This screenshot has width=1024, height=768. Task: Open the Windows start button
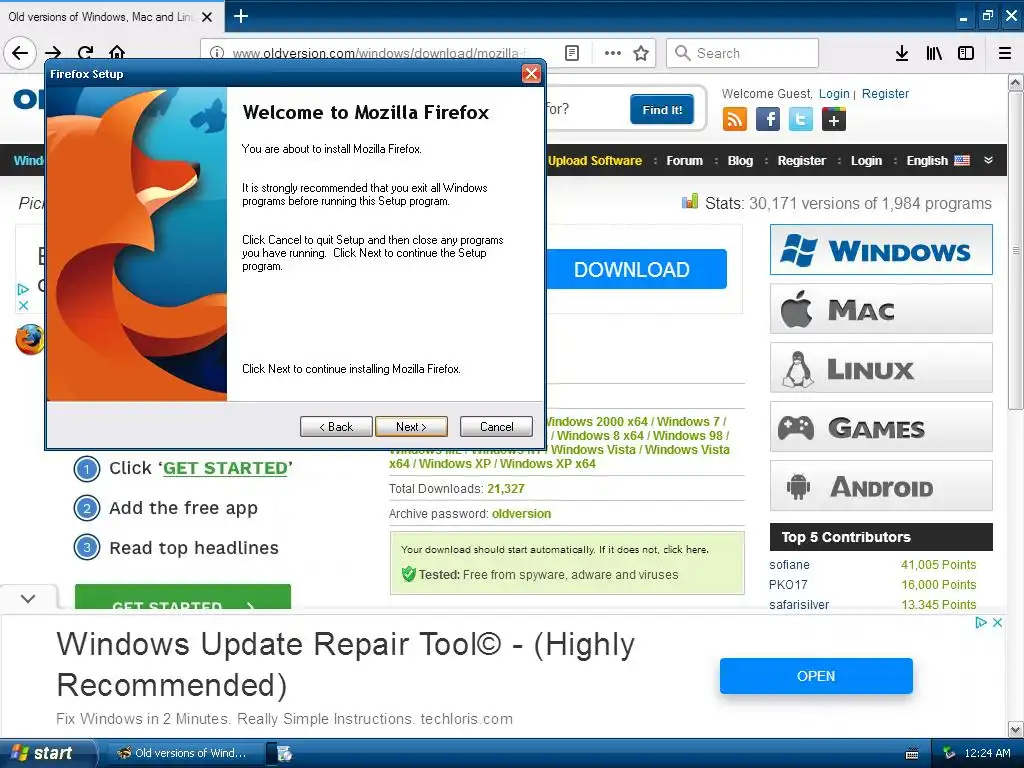click(x=47, y=753)
